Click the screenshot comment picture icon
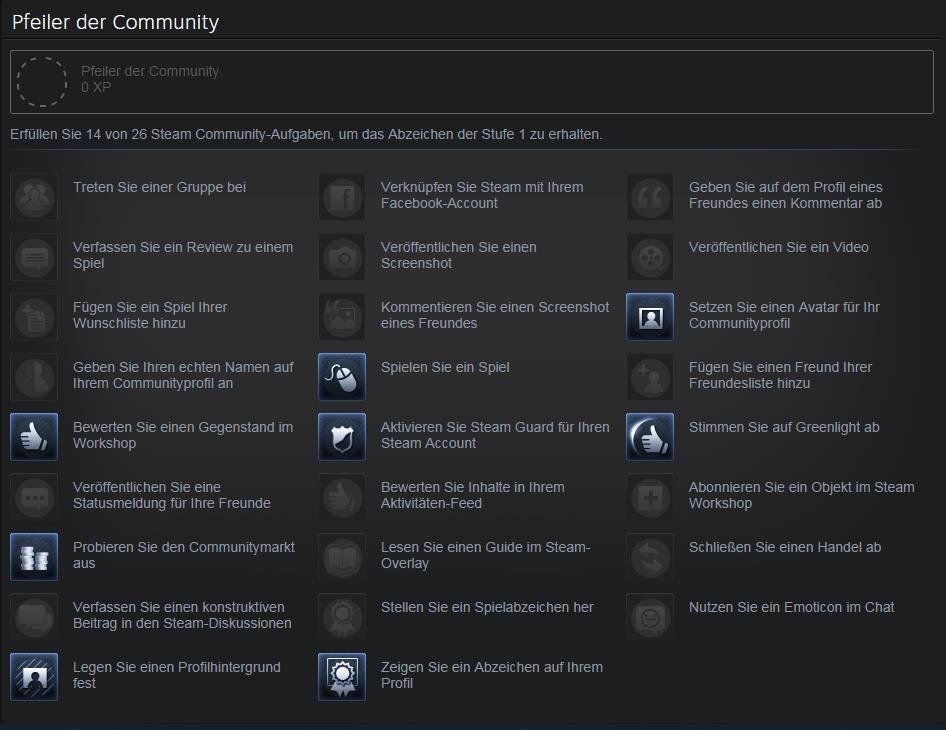The width and height of the screenshot is (946, 730). tap(342, 317)
